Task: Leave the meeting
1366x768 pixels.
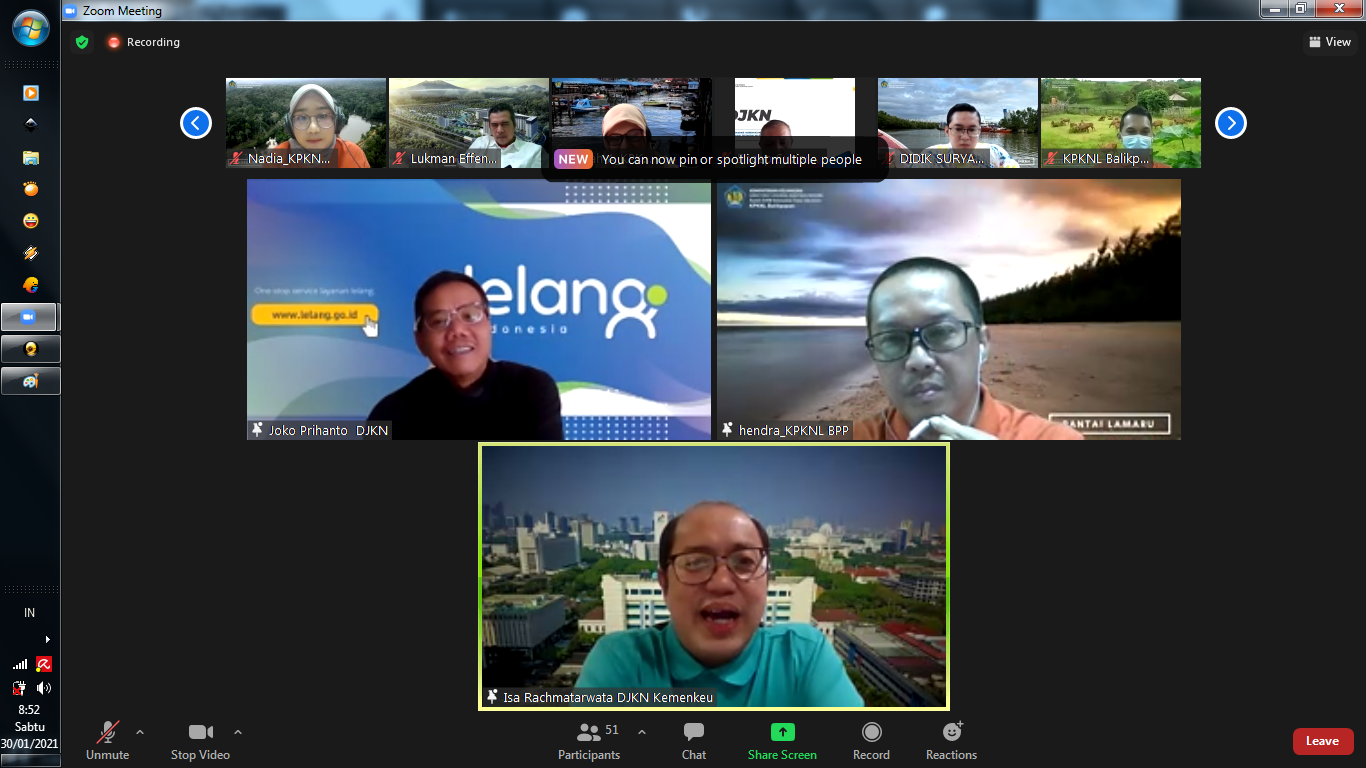Action: point(1322,741)
